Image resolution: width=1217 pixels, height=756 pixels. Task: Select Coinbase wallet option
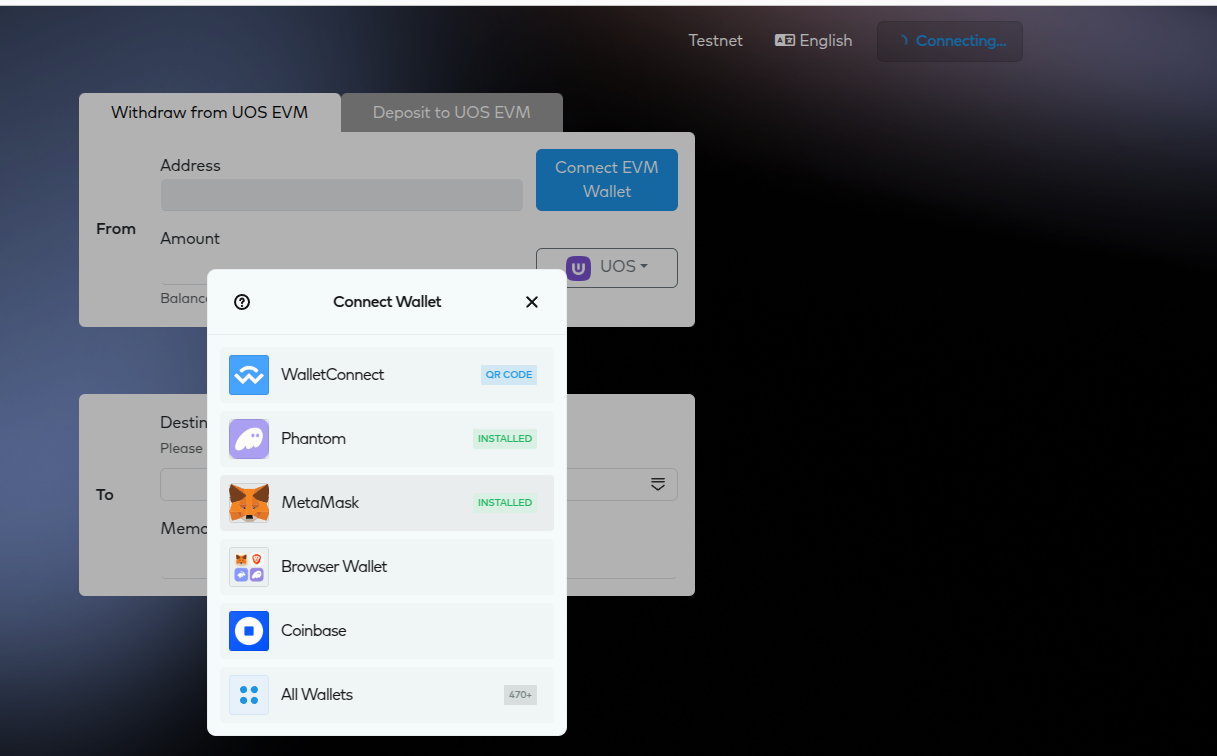click(x=387, y=631)
